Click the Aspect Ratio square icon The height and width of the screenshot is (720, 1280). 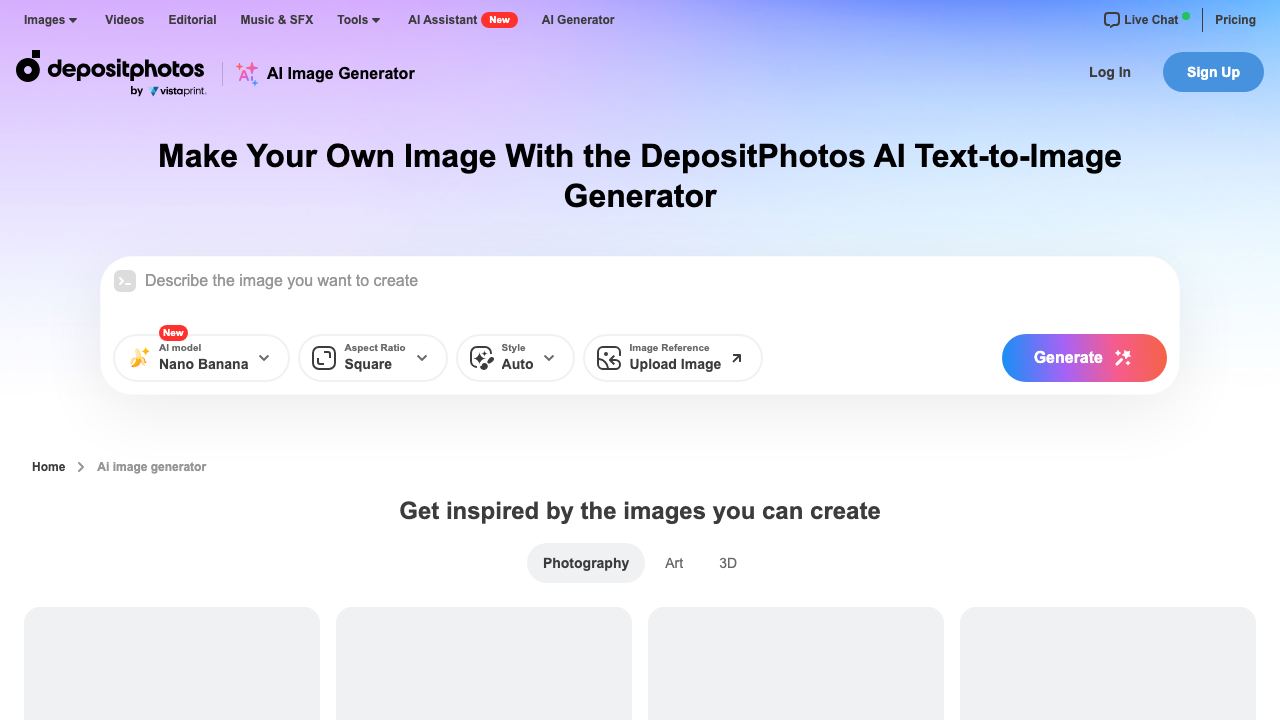pos(324,358)
